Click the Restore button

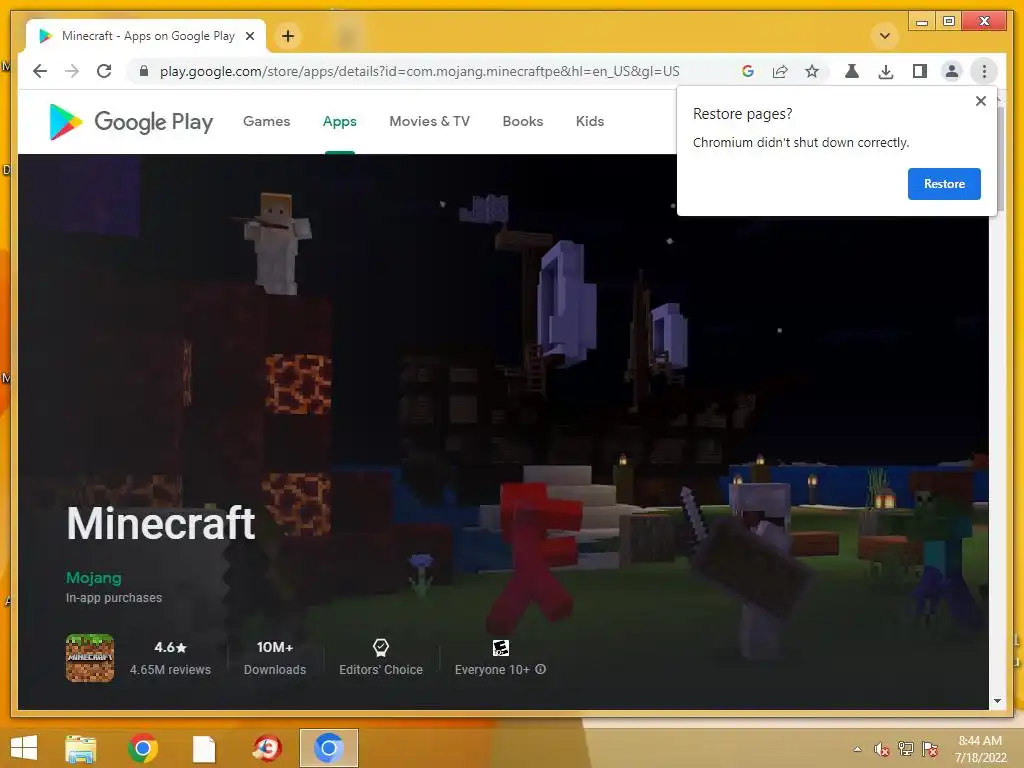[x=944, y=184]
